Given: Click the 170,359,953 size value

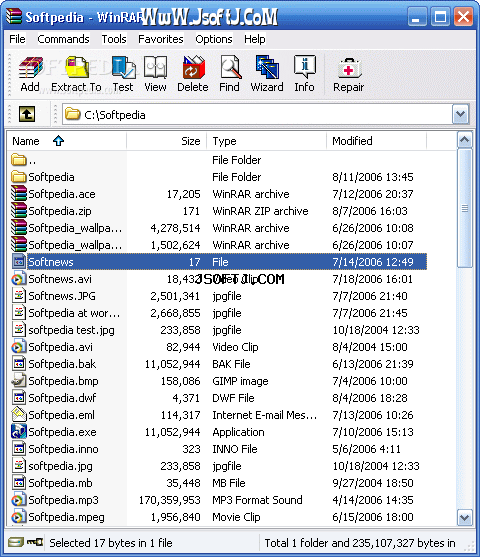Looking at the screenshot, I should point(169,500).
